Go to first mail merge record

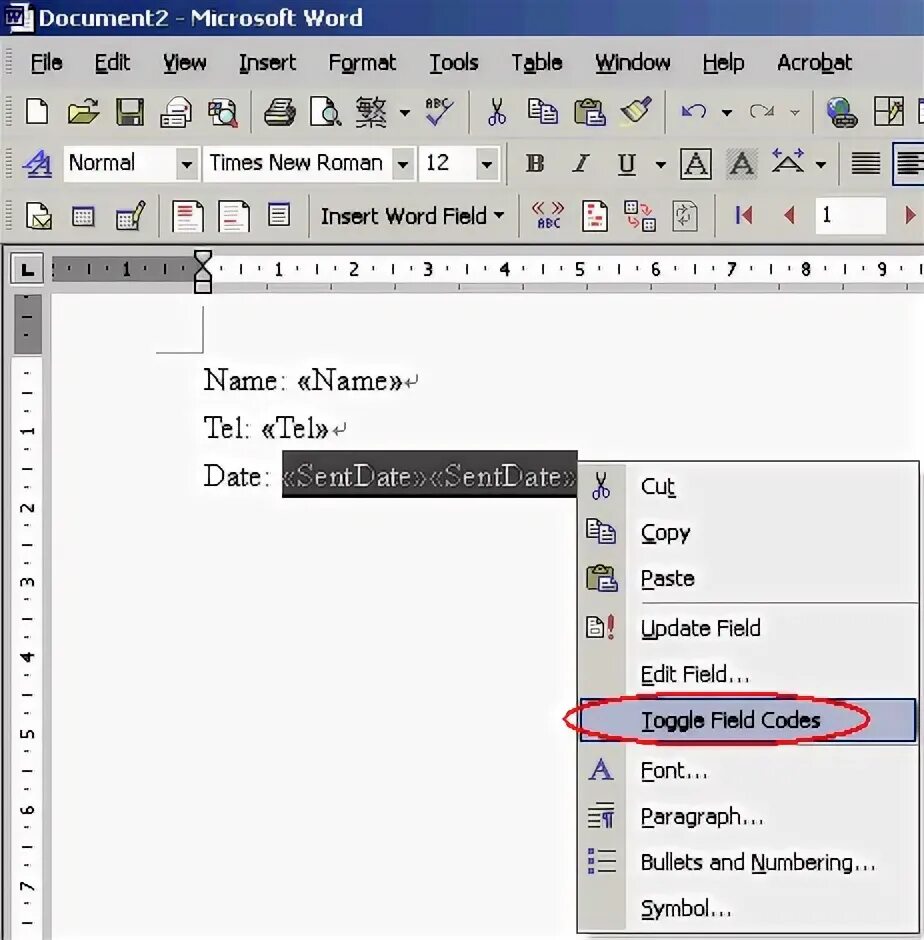pyautogui.click(x=744, y=215)
